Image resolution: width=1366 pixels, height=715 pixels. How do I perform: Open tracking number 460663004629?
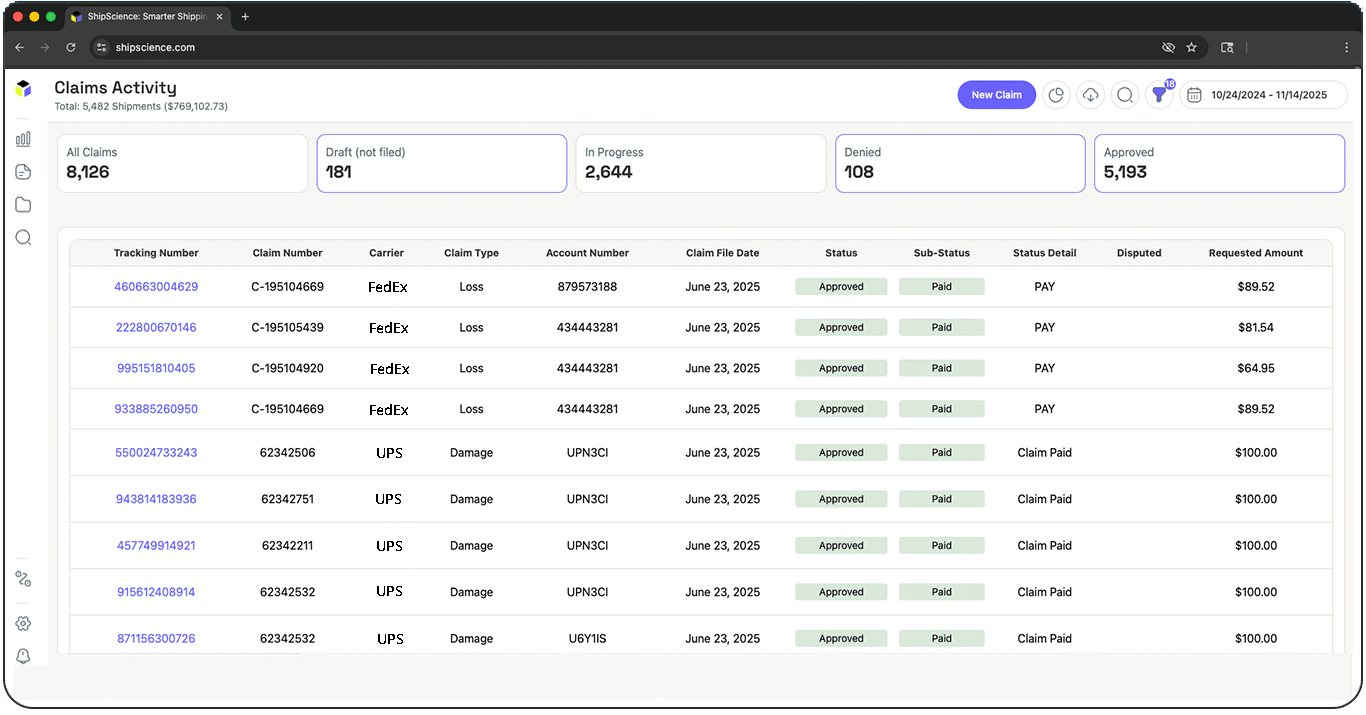[156, 286]
